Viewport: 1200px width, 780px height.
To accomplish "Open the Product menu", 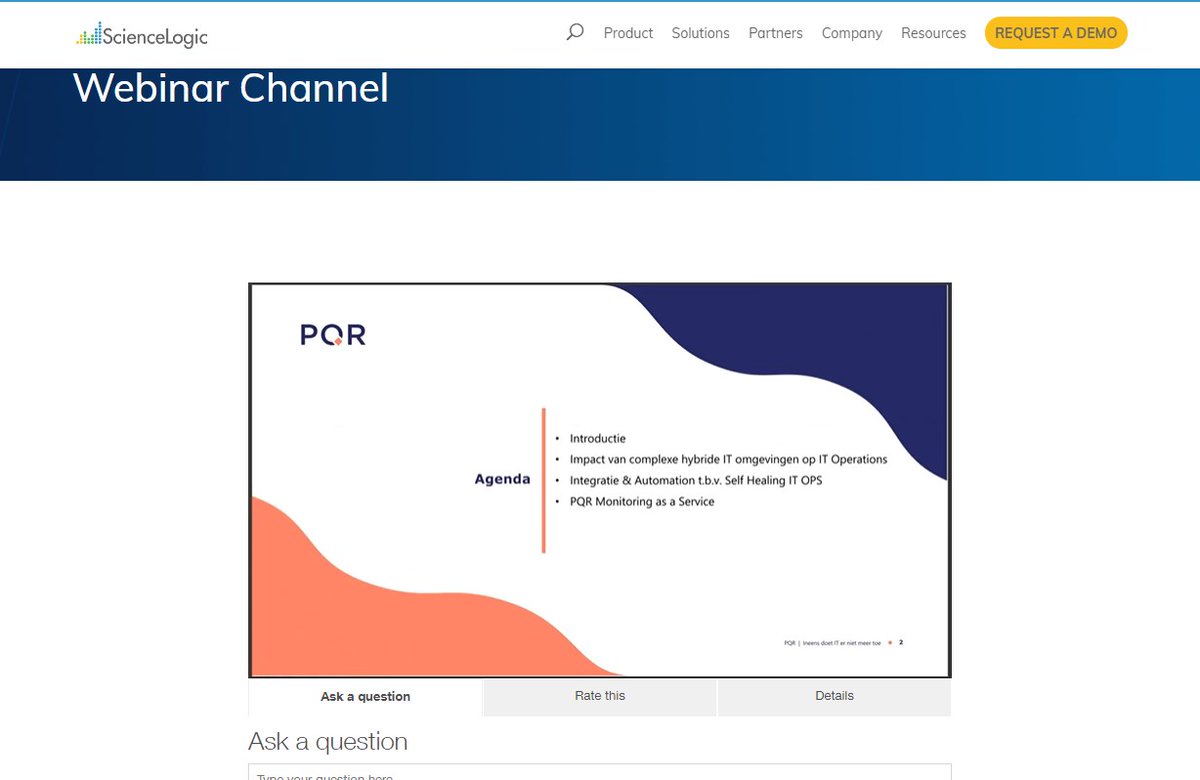I will (x=627, y=33).
